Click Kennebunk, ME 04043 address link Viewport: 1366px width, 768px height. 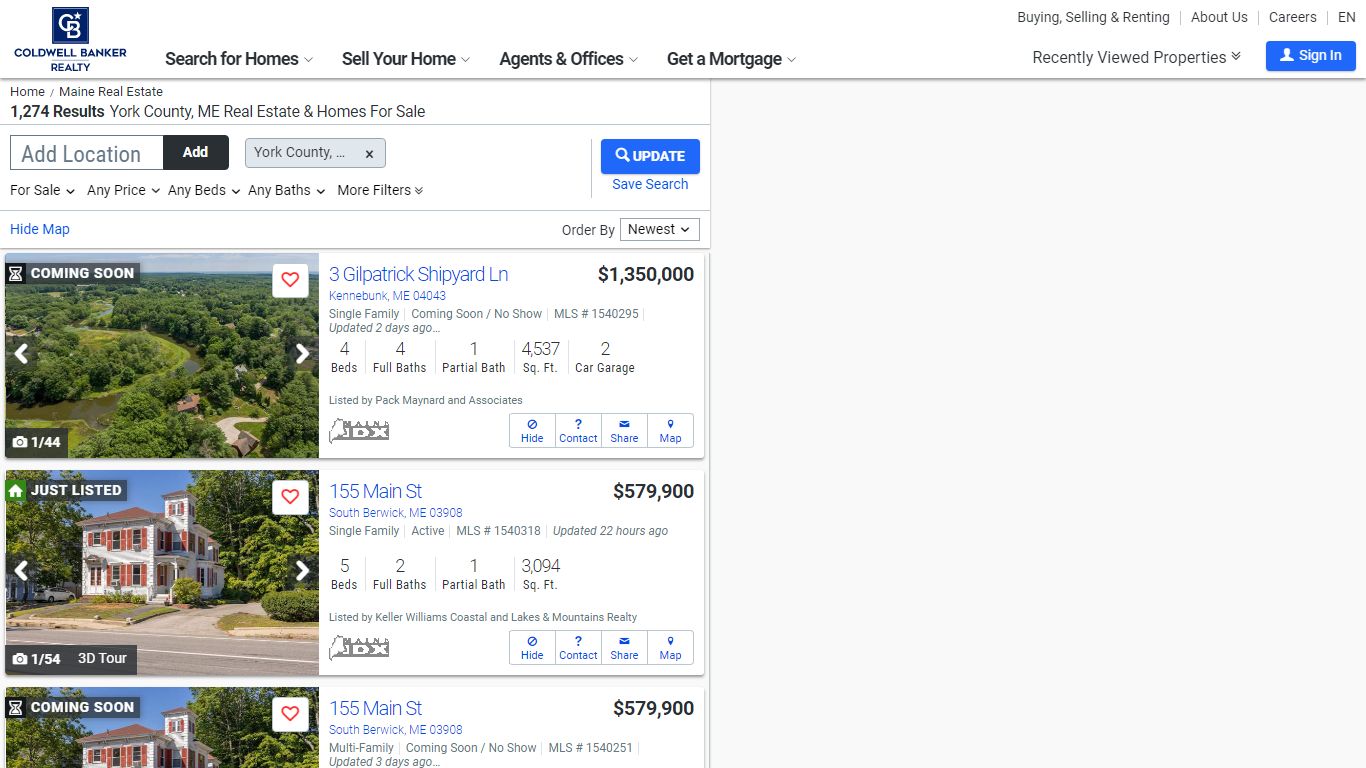[x=387, y=296]
